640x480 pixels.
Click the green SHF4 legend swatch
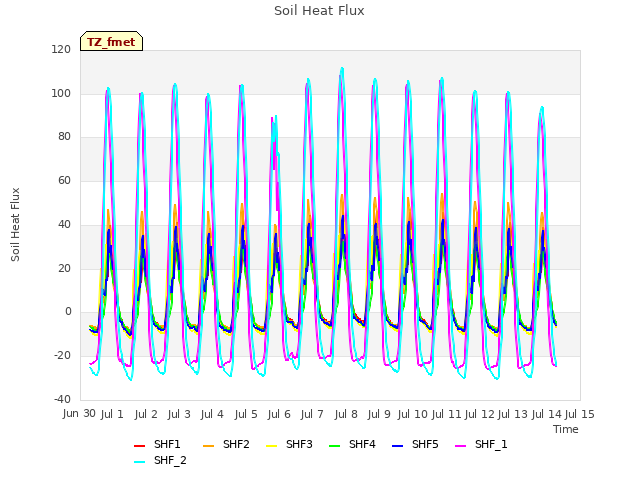[334, 445]
